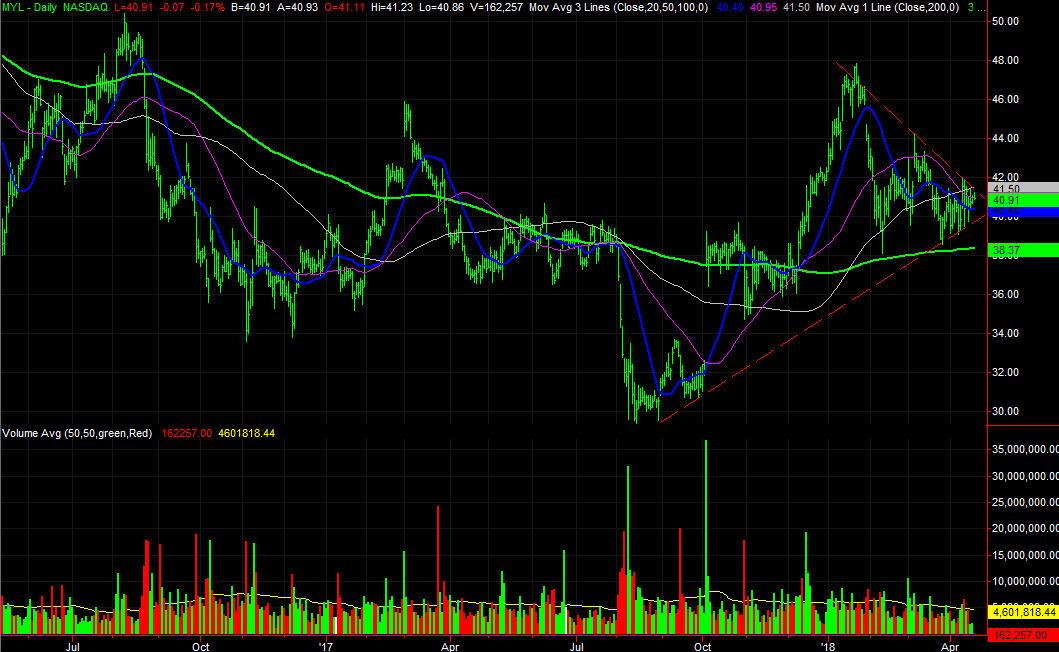The height and width of the screenshot is (652, 1059).
Task: Select the V=162,257 volume value in header
Action: 496,7
